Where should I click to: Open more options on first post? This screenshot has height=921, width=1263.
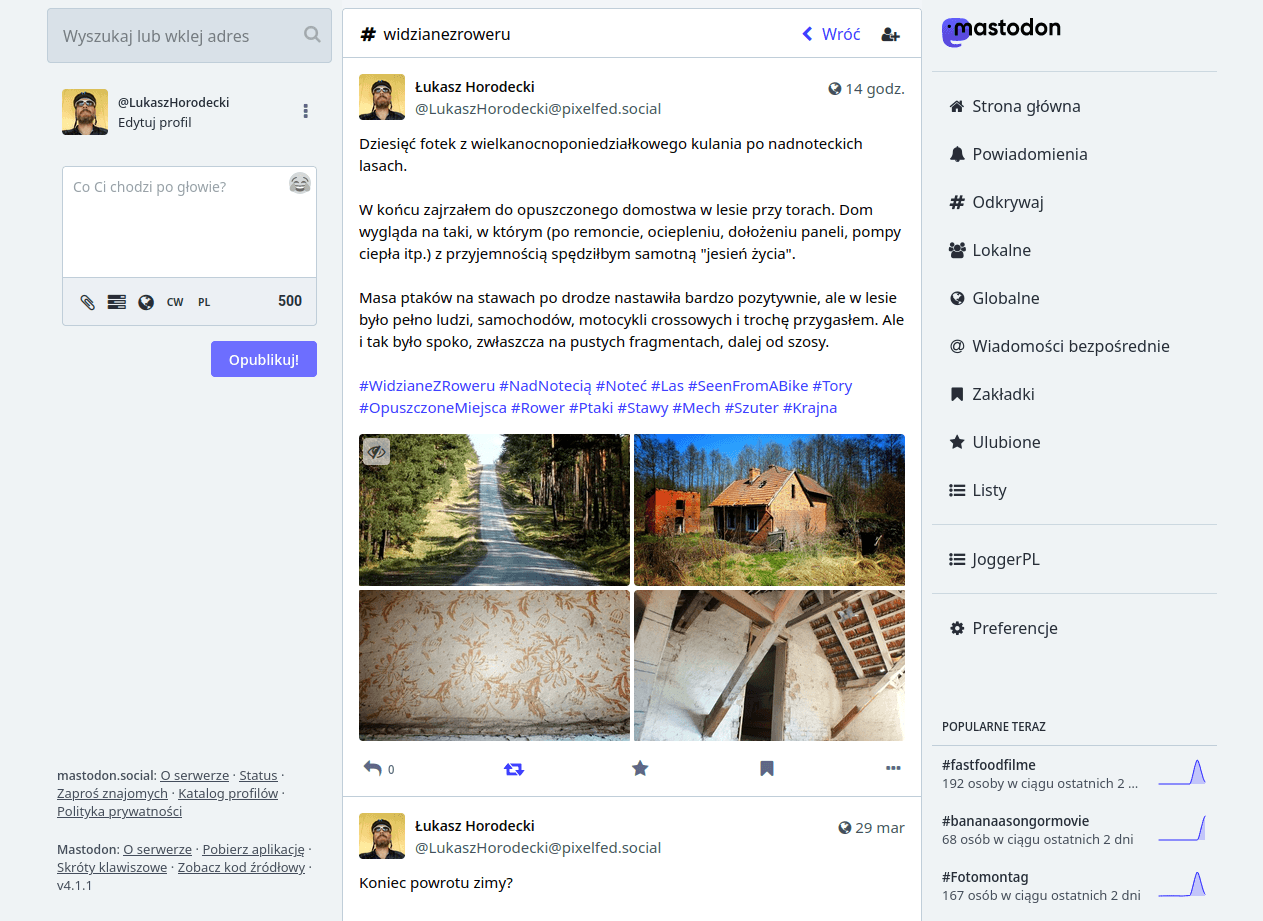click(x=893, y=768)
